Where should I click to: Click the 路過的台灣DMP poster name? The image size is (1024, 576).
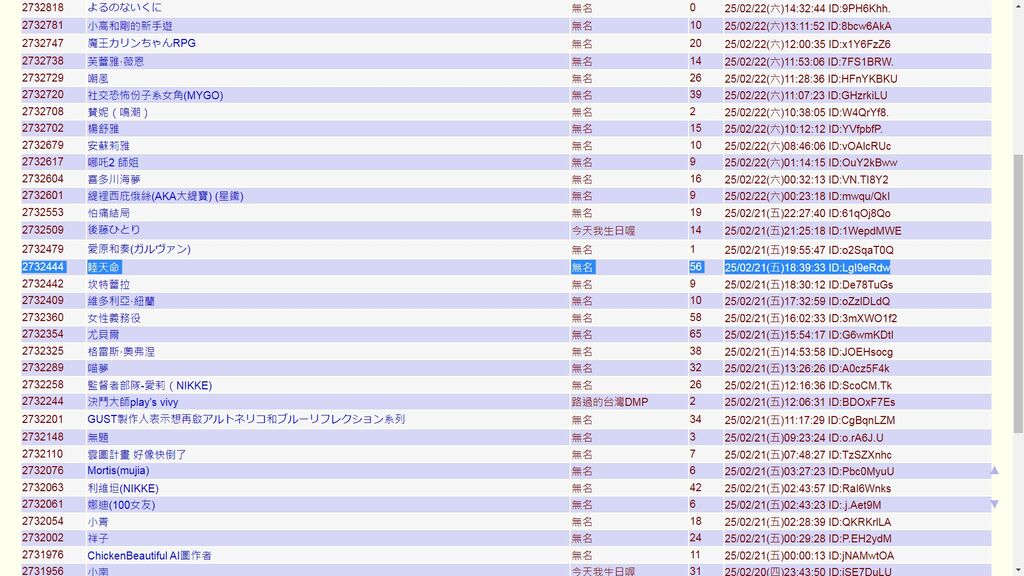pyautogui.click(x=609, y=402)
